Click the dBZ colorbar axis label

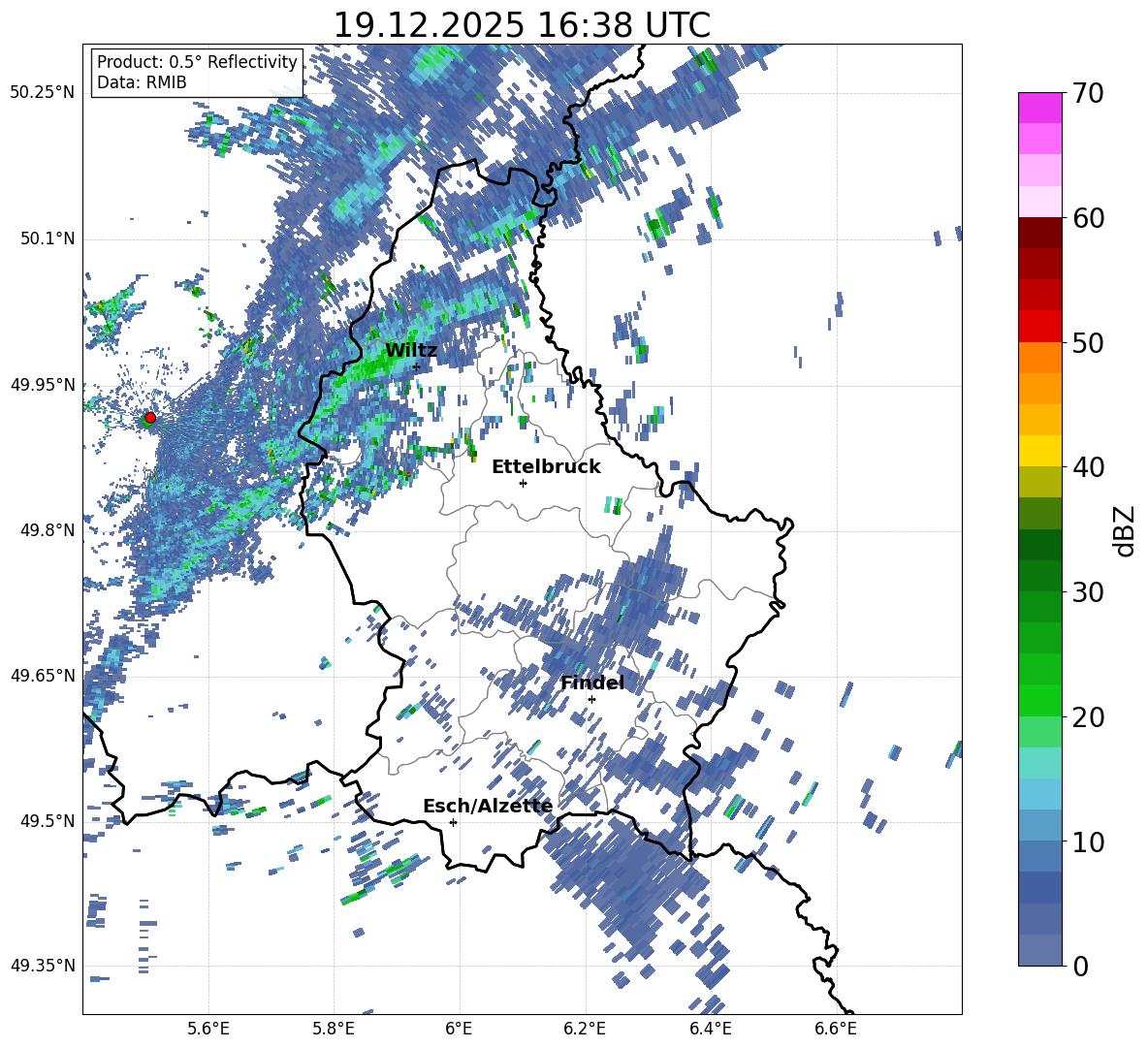[x=1124, y=530]
